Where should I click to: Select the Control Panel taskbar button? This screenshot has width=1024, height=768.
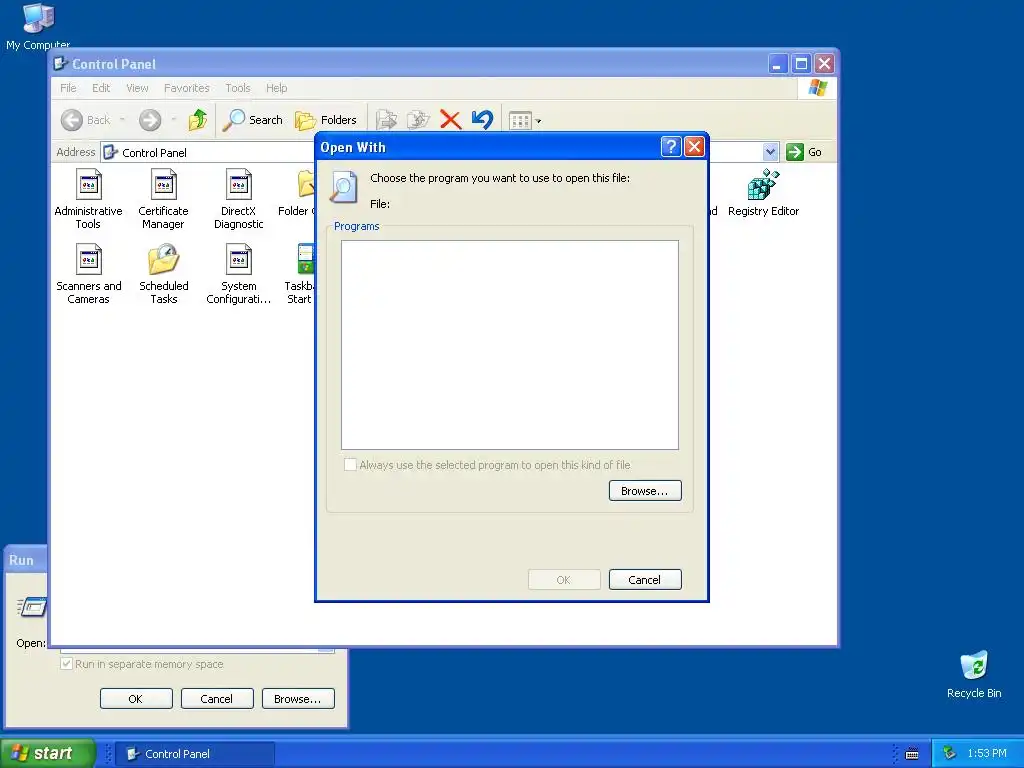(x=195, y=754)
